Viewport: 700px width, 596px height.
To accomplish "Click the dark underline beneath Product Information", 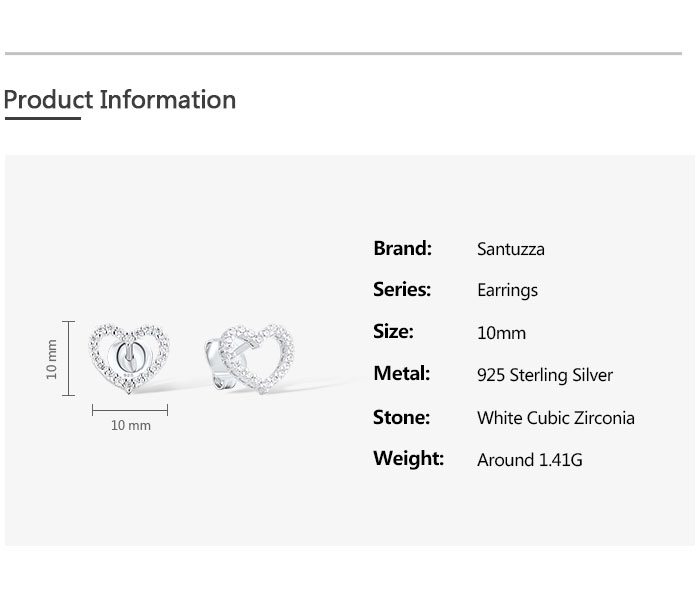I will point(42,119).
